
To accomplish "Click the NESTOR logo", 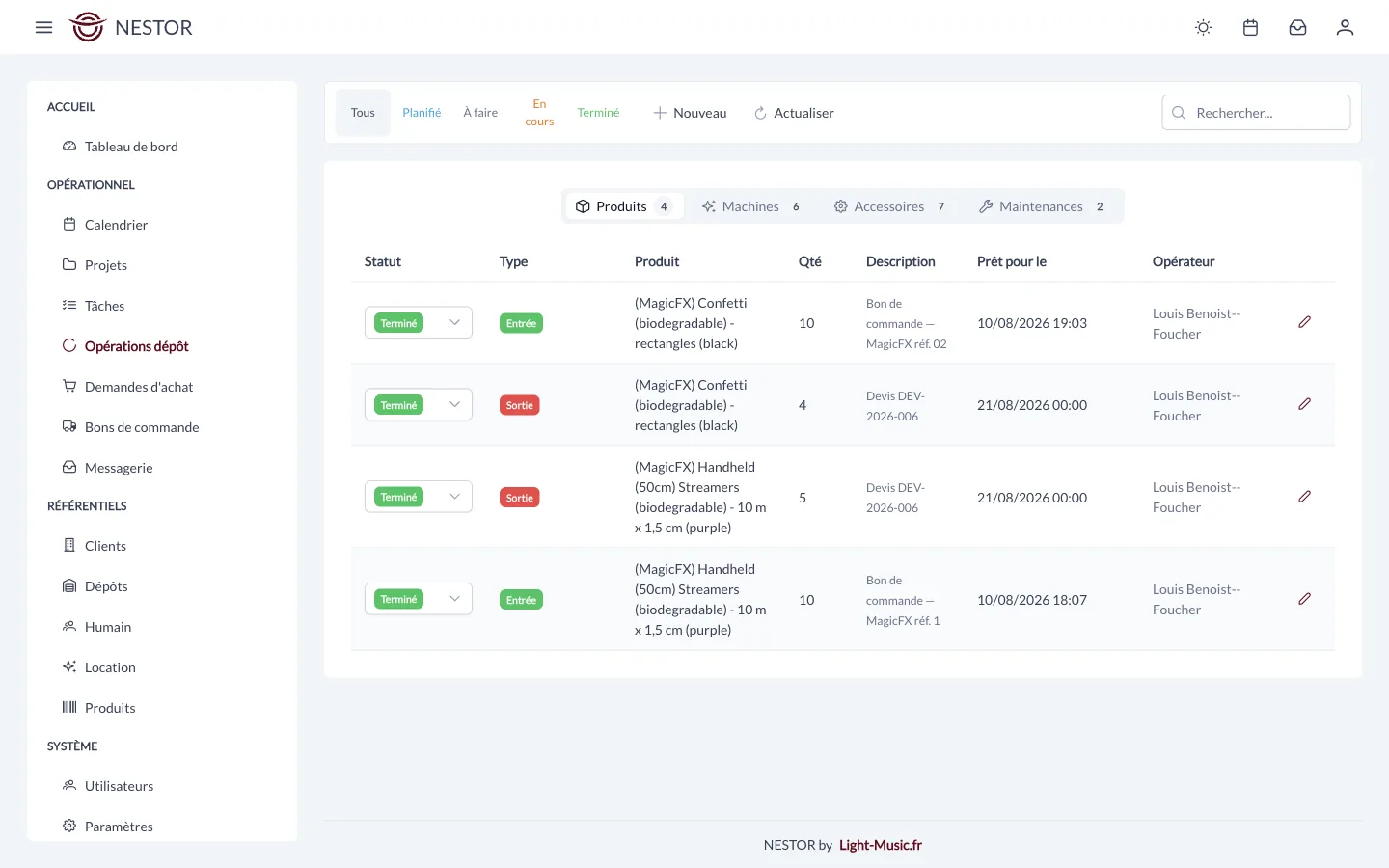I will [x=131, y=27].
